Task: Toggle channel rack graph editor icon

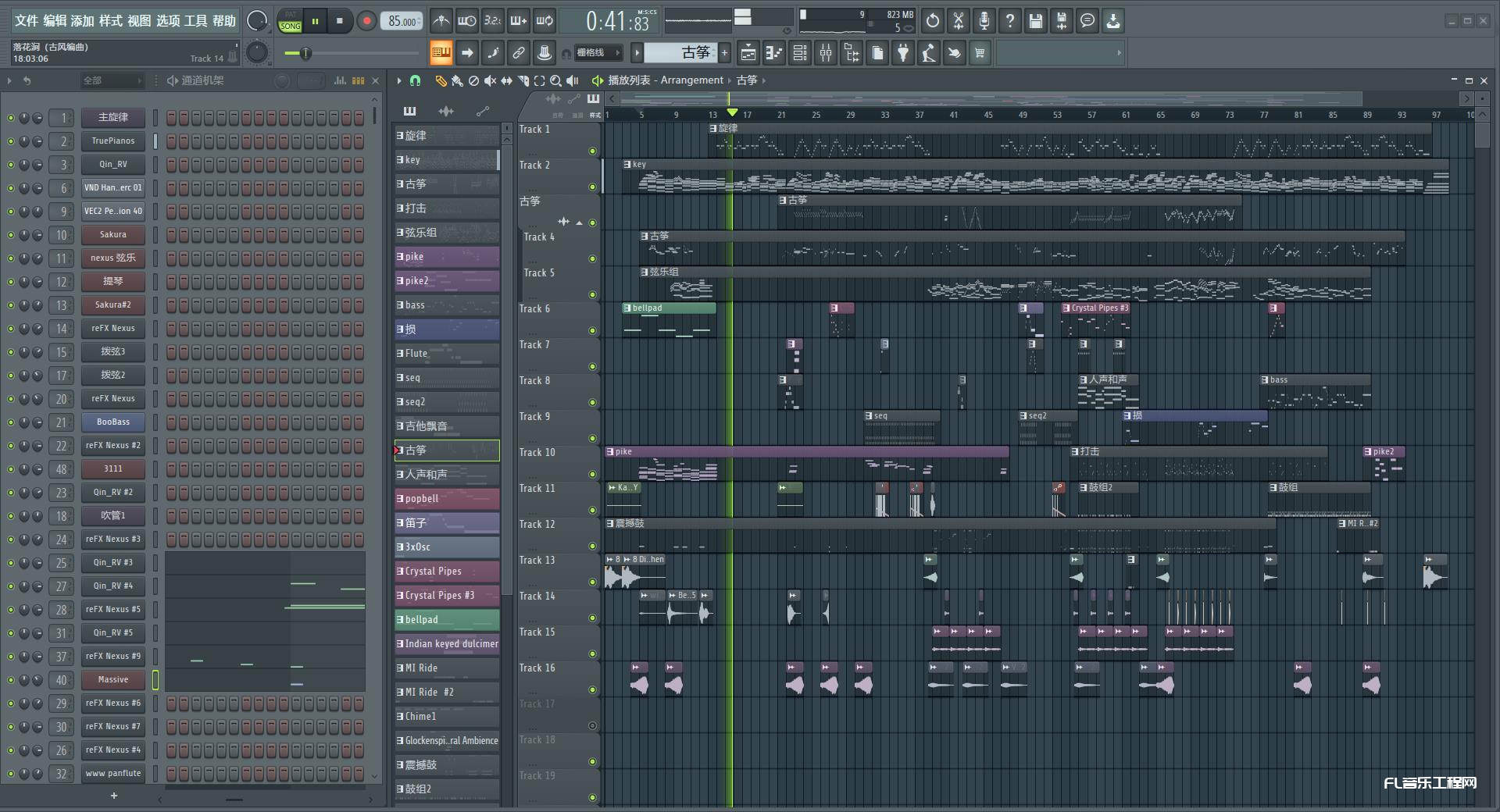Action: [341, 80]
